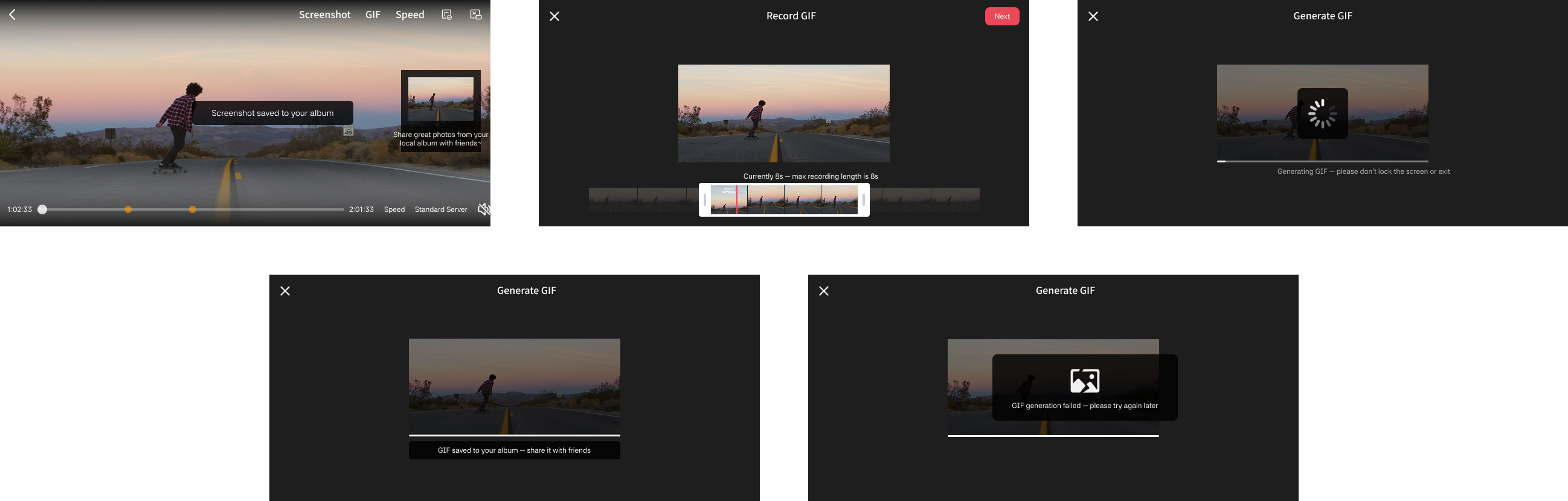This screenshot has height=501, width=1568.
Task: Click the Screenshot option in the top bar
Action: [324, 14]
